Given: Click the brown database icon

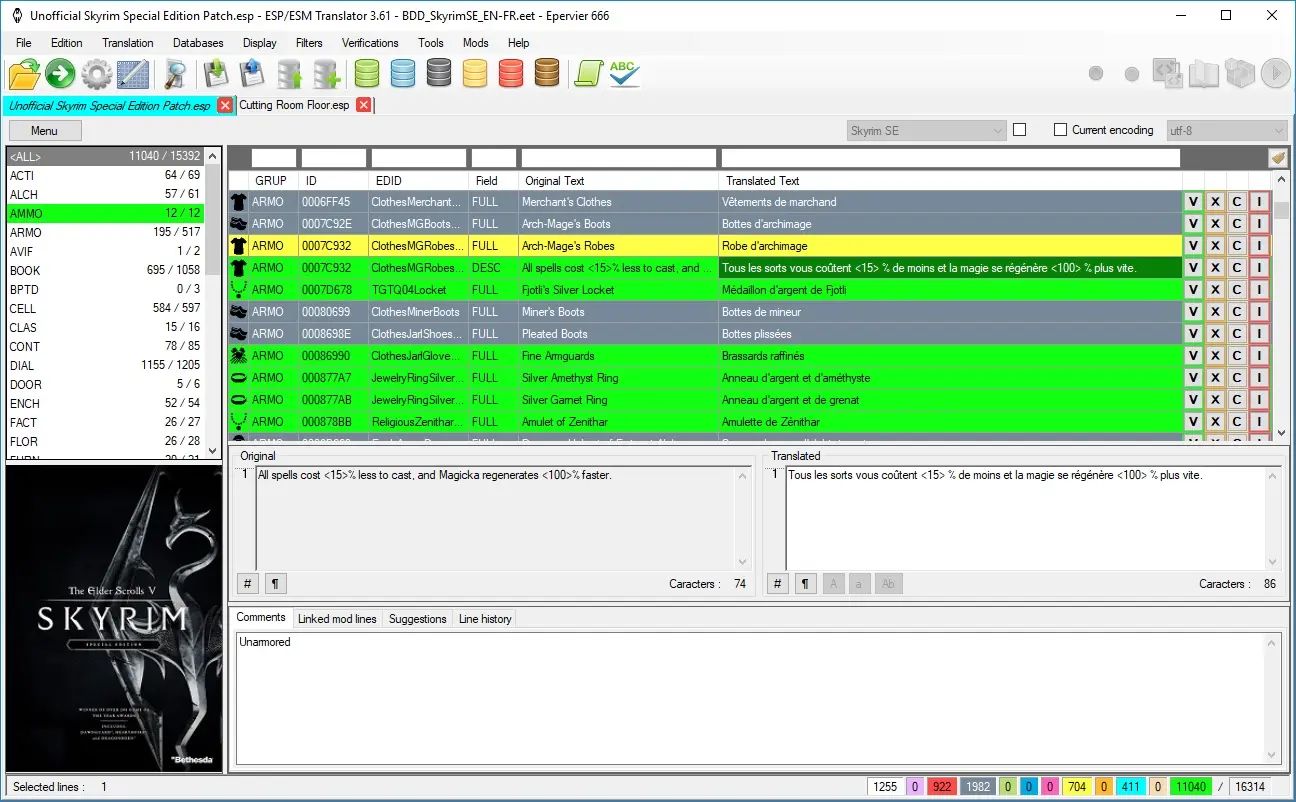Looking at the screenshot, I should coord(547,73).
